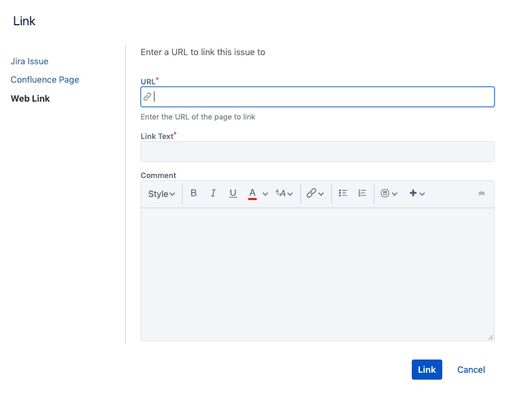This screenshot has width=506, height=394.
Task: Open the link insertion dropdown in toolbar
Action: tap(315, 193)
